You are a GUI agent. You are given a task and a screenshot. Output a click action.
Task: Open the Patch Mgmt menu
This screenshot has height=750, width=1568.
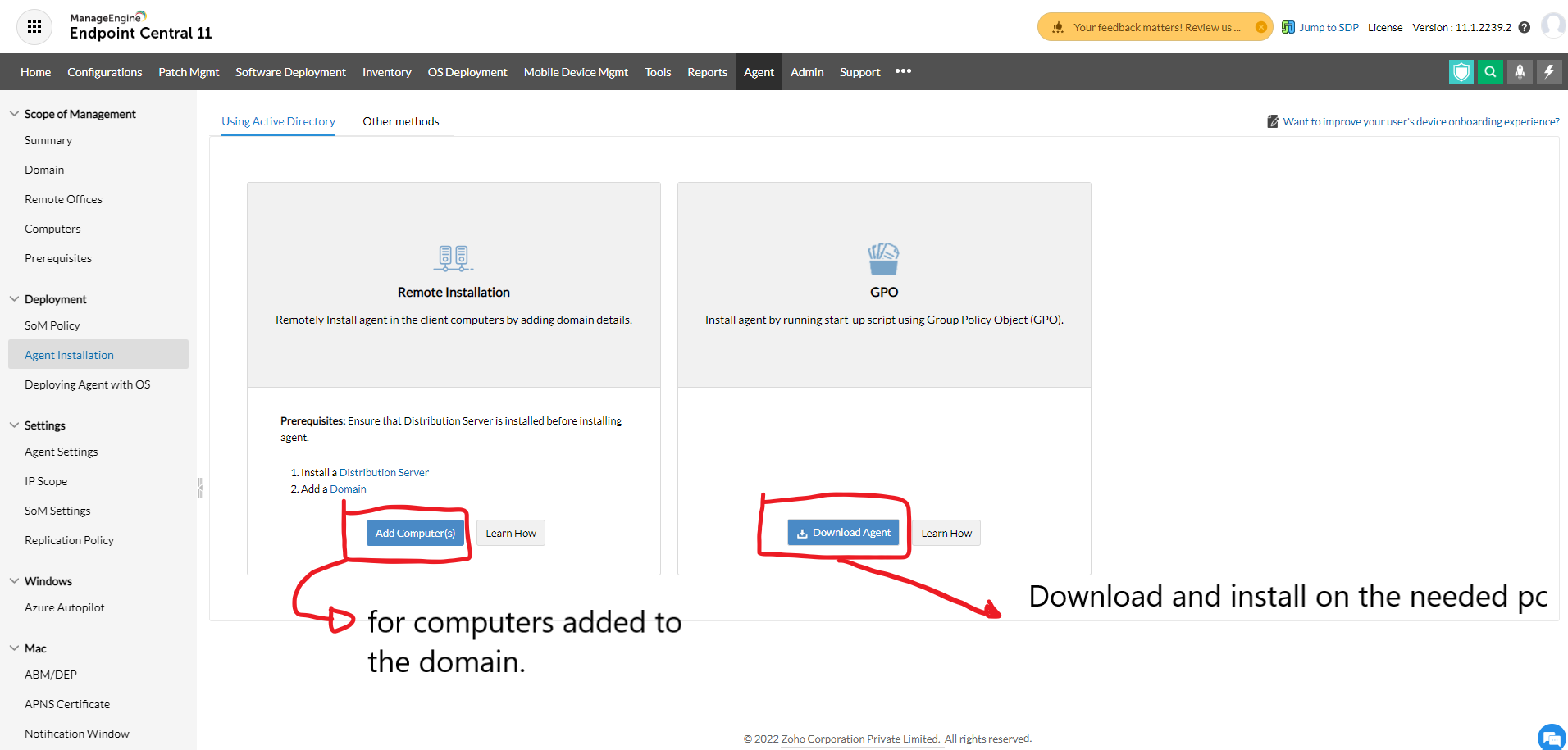189,72
